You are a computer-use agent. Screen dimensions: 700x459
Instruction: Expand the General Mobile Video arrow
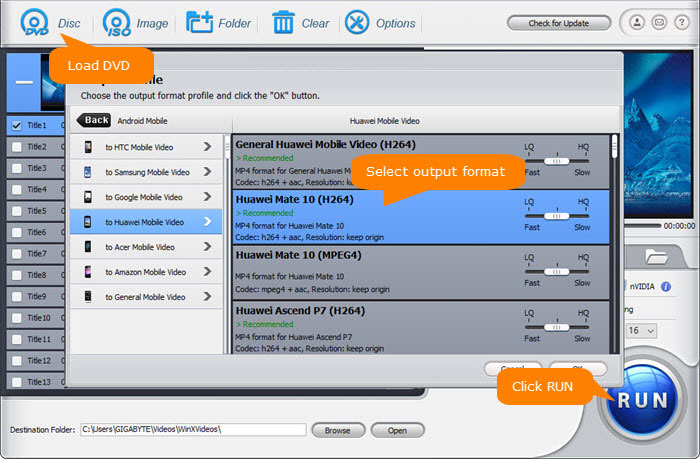(207, 296)
